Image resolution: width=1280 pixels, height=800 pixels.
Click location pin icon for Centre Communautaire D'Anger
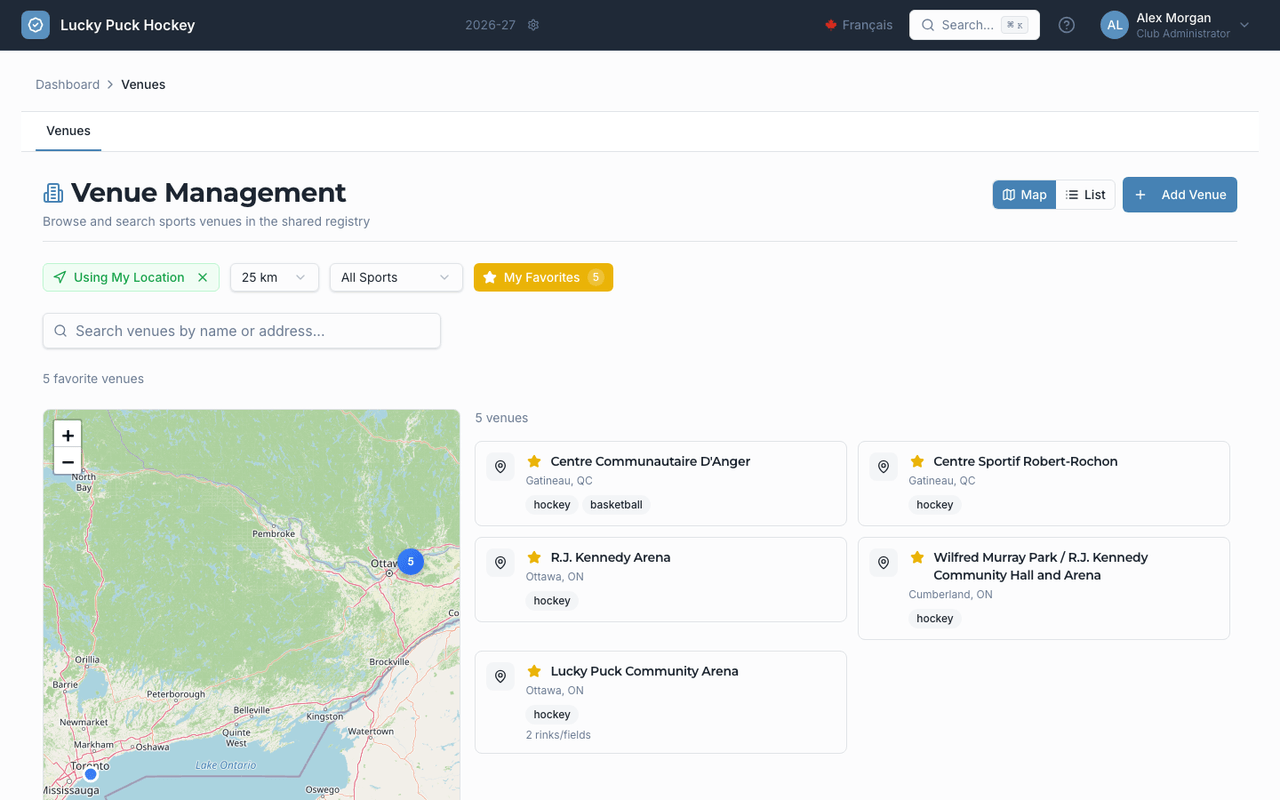(501, 466)
